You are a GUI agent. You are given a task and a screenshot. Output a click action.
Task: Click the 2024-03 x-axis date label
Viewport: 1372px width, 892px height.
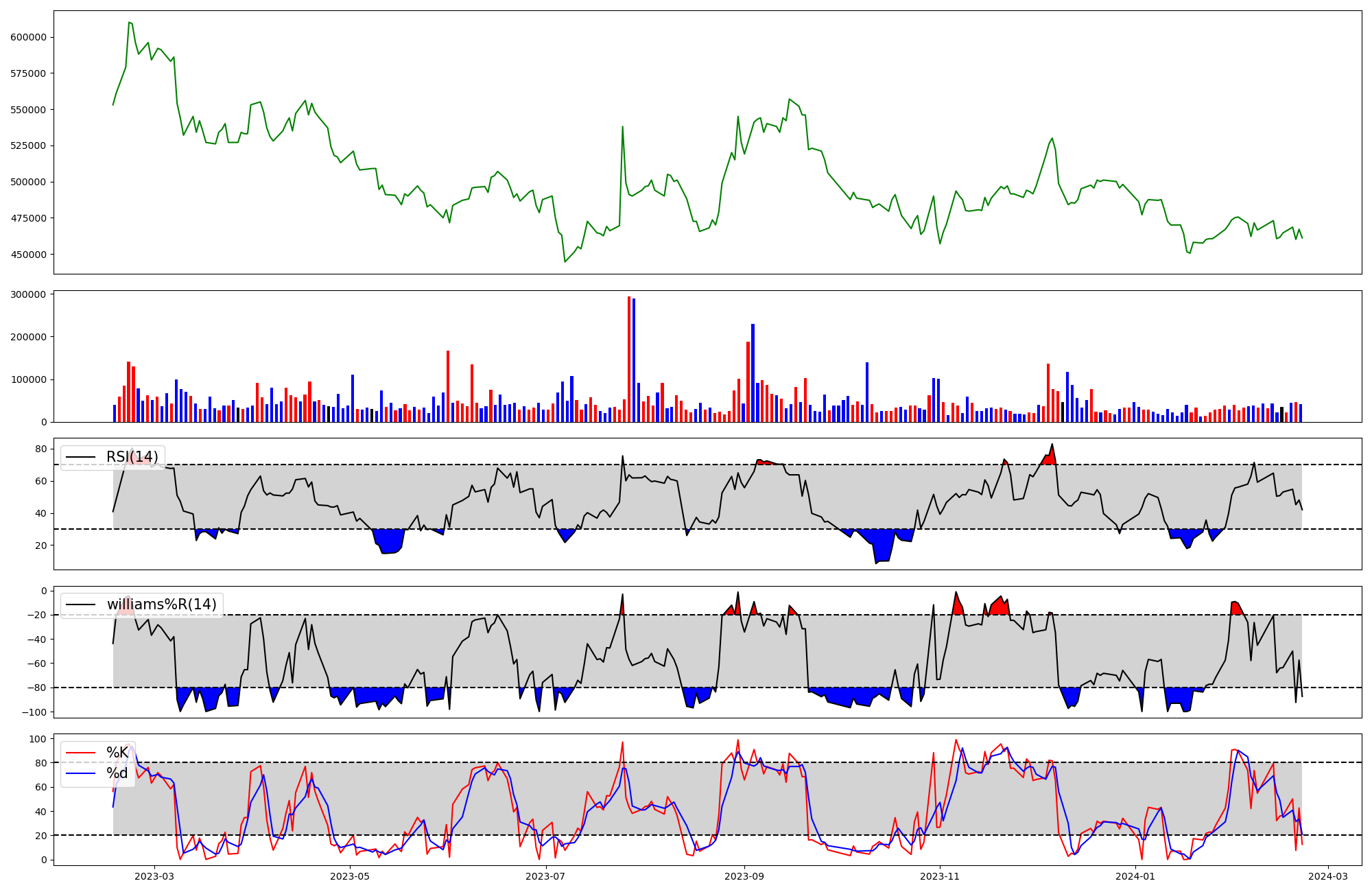tap(1329, 876)
